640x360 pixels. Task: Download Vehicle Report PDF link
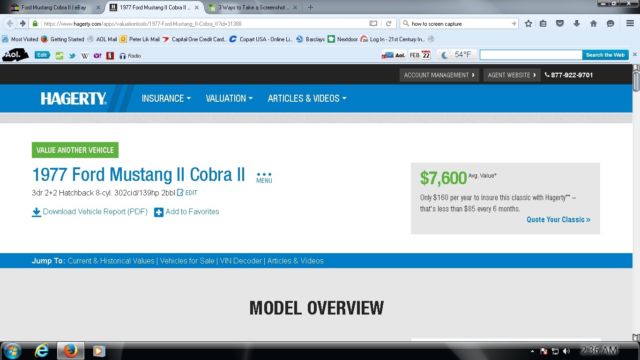coord(90,212)
